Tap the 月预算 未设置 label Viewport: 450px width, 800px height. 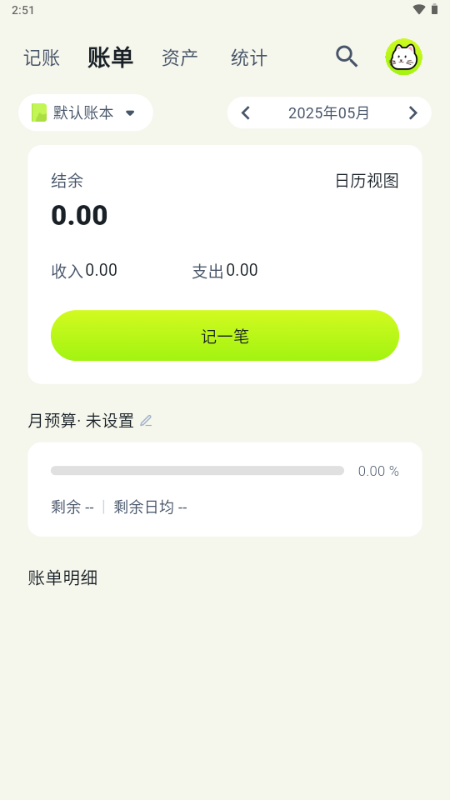tap(81, 421)
